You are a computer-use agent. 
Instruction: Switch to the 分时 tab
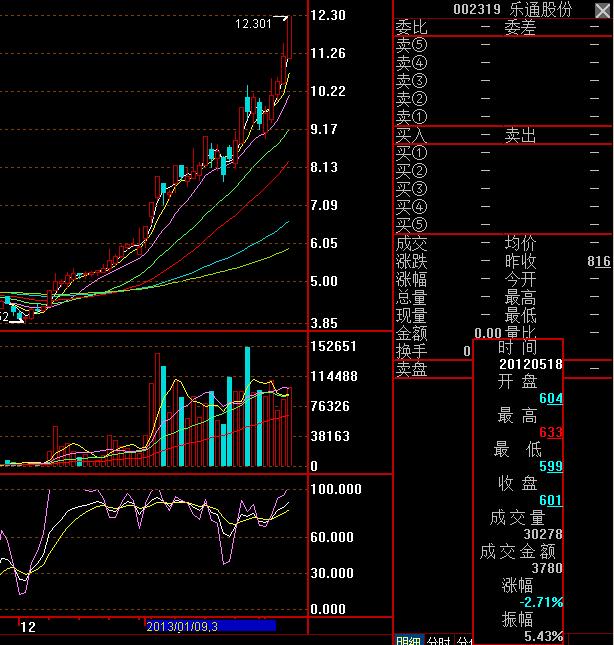tap(439, 640)
